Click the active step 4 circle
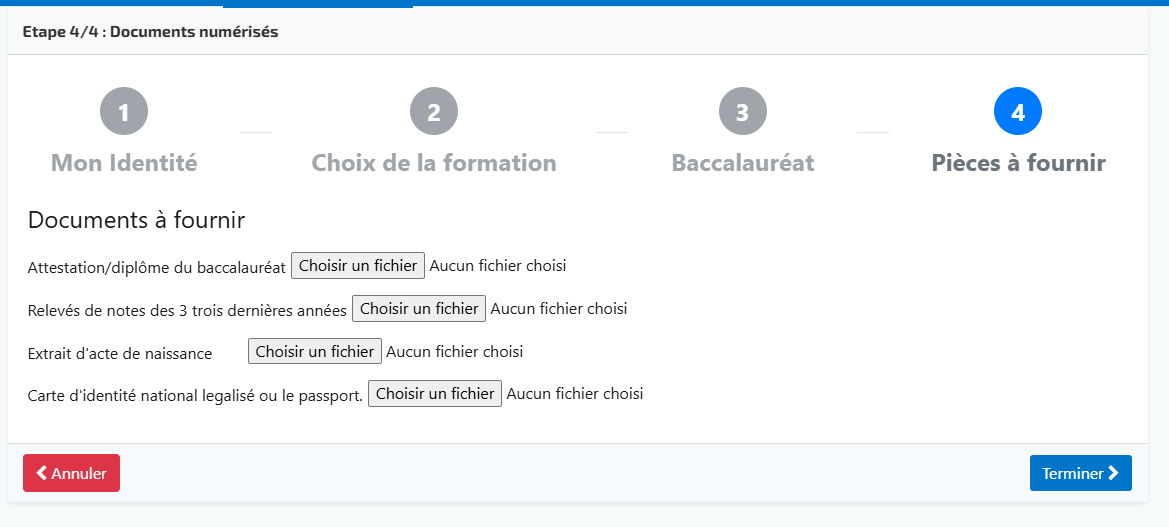 [1018, 112]
